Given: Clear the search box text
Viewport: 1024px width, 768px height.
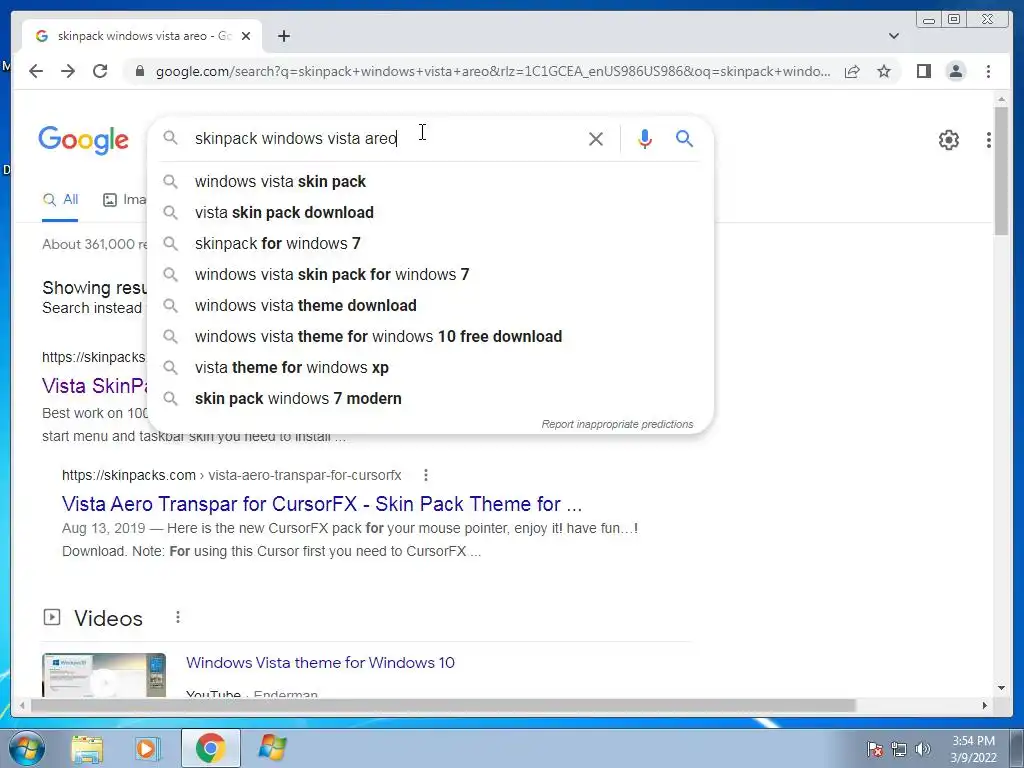Looking at the screenshot, I should click(x=596, y=138).
